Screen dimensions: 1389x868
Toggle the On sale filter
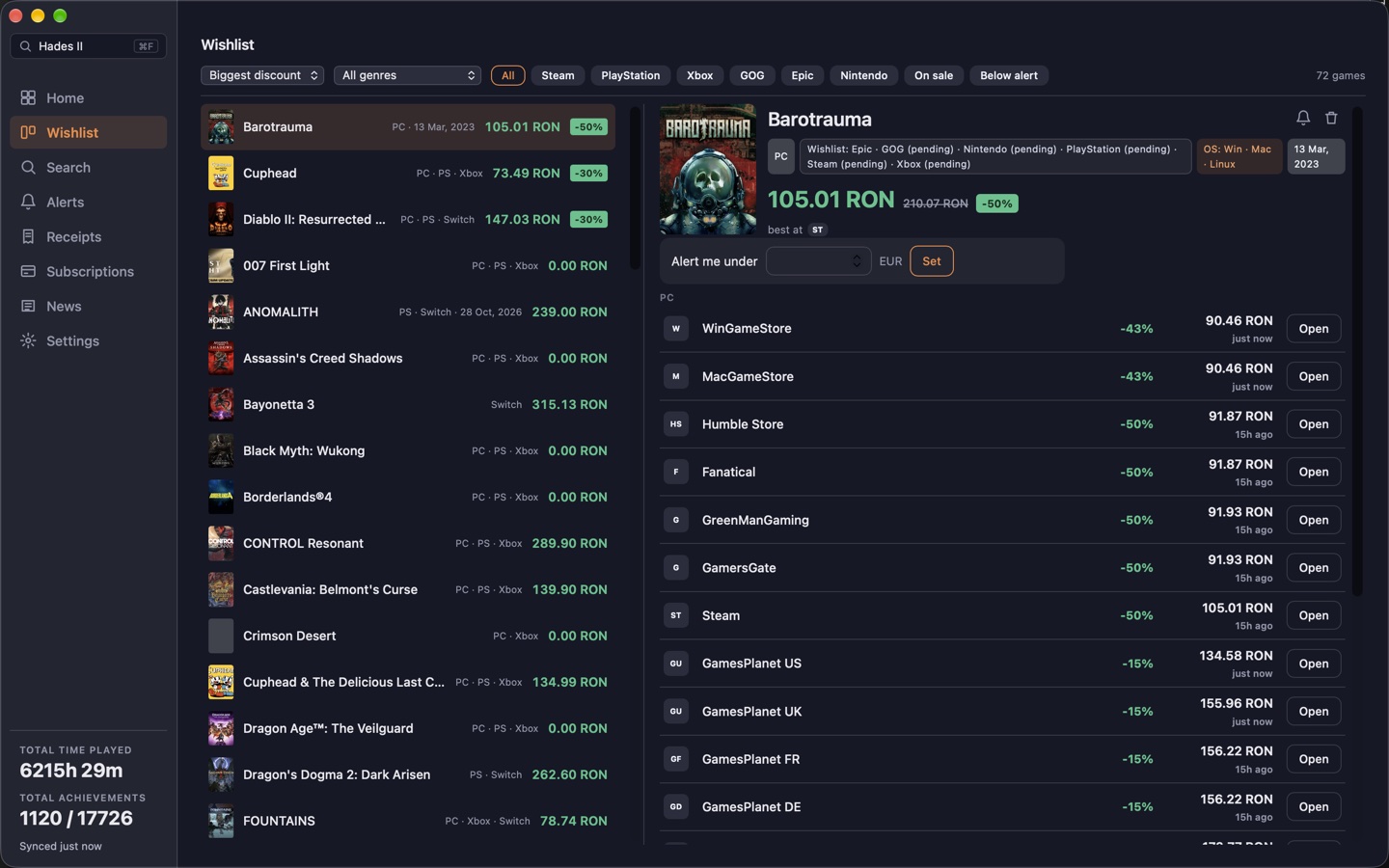934,75
